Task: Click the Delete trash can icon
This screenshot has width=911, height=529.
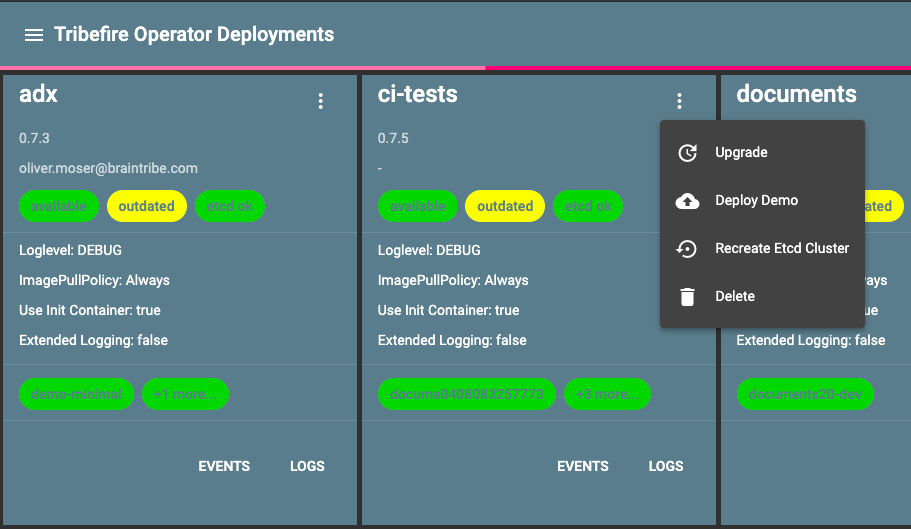Action: pos(687,297)
